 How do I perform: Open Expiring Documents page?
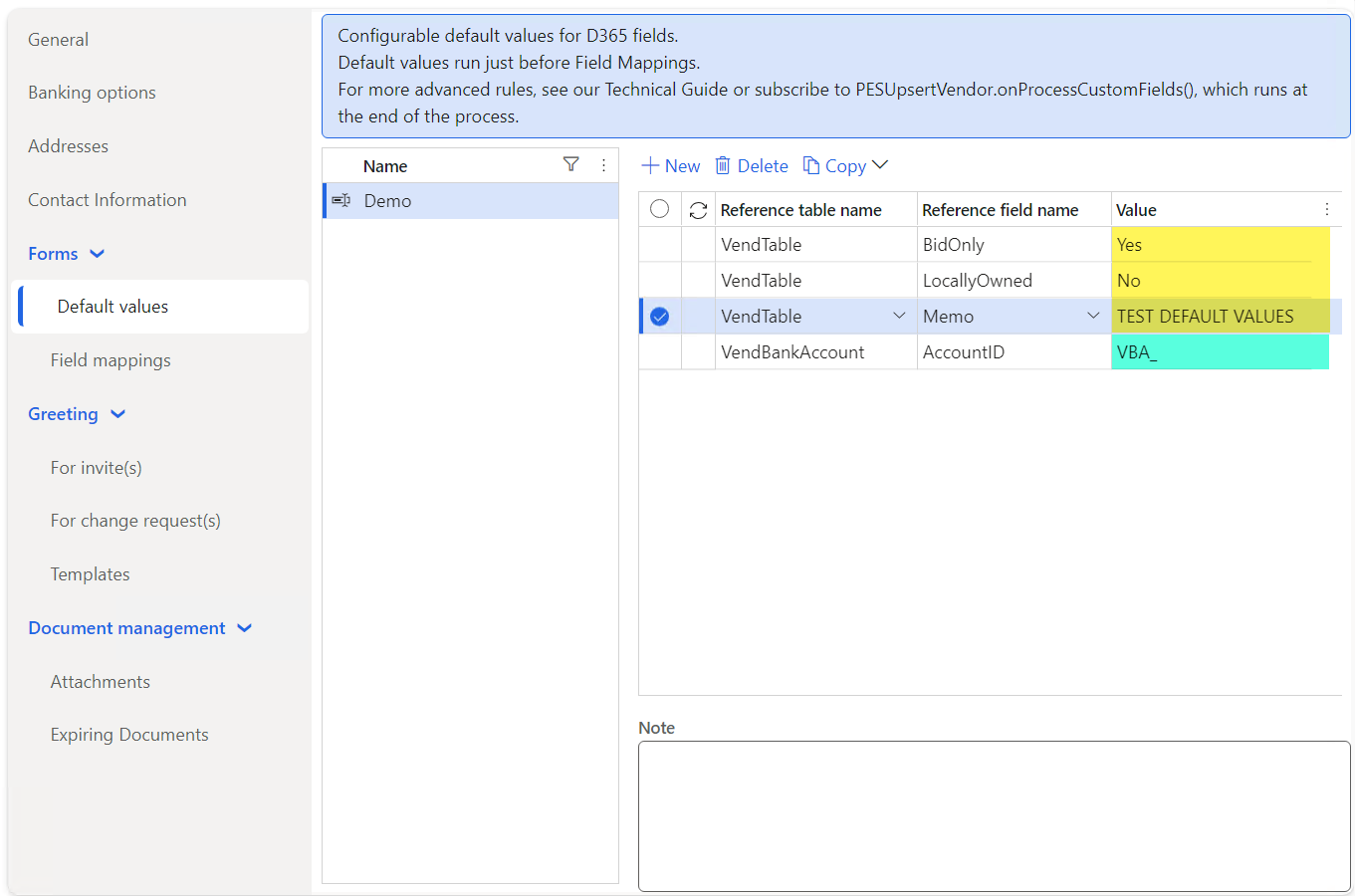click(129, 735)
